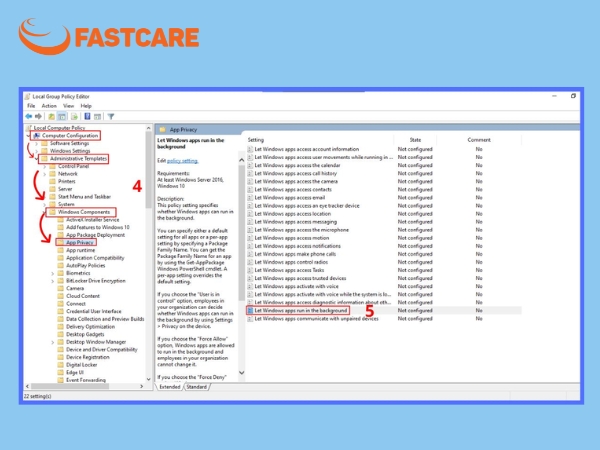Click the Filter funnel toolbar icon
Viewport: 600px width, 450px height.
click(111, 116)
